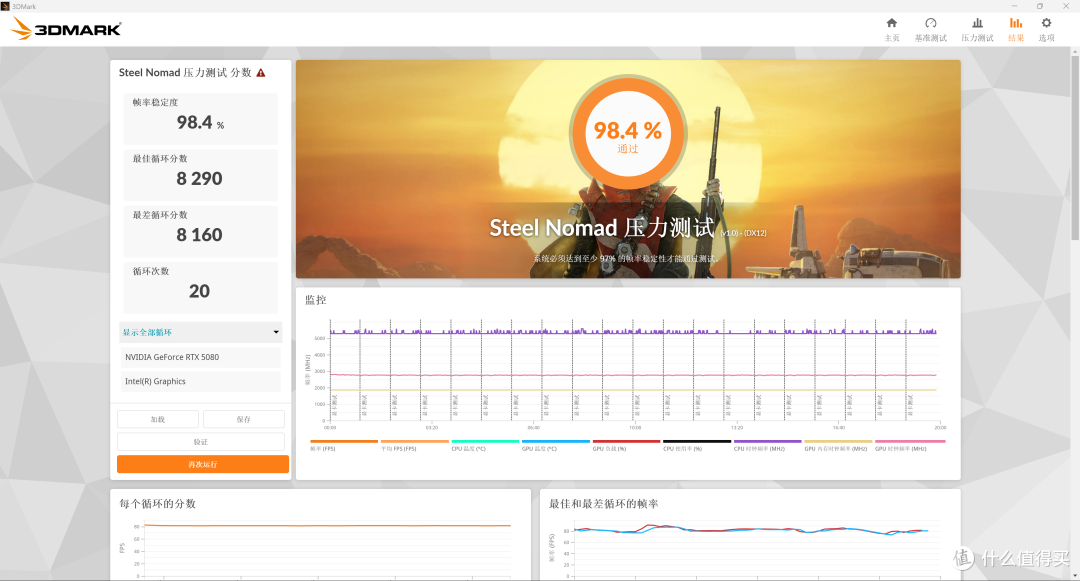Click the 最差循环分数 8 160 value
This screenshot has height=581, width=1080.
coord(199,235)
